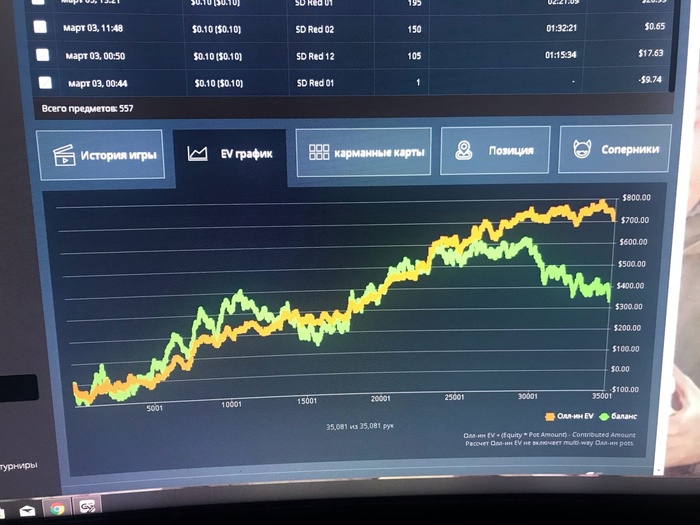Click the 20001 hand axis label

coord(380,399)
